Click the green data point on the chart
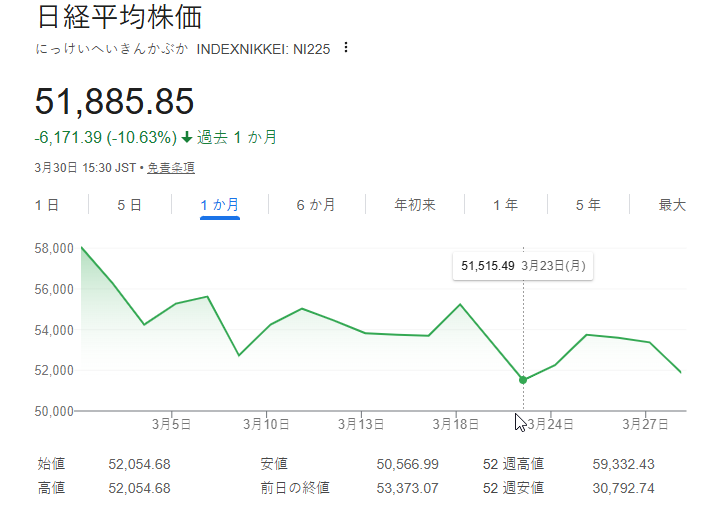Image resolution: width=701 pixels, height=532 pixels. pyautogui.click(x=523, y=380)
